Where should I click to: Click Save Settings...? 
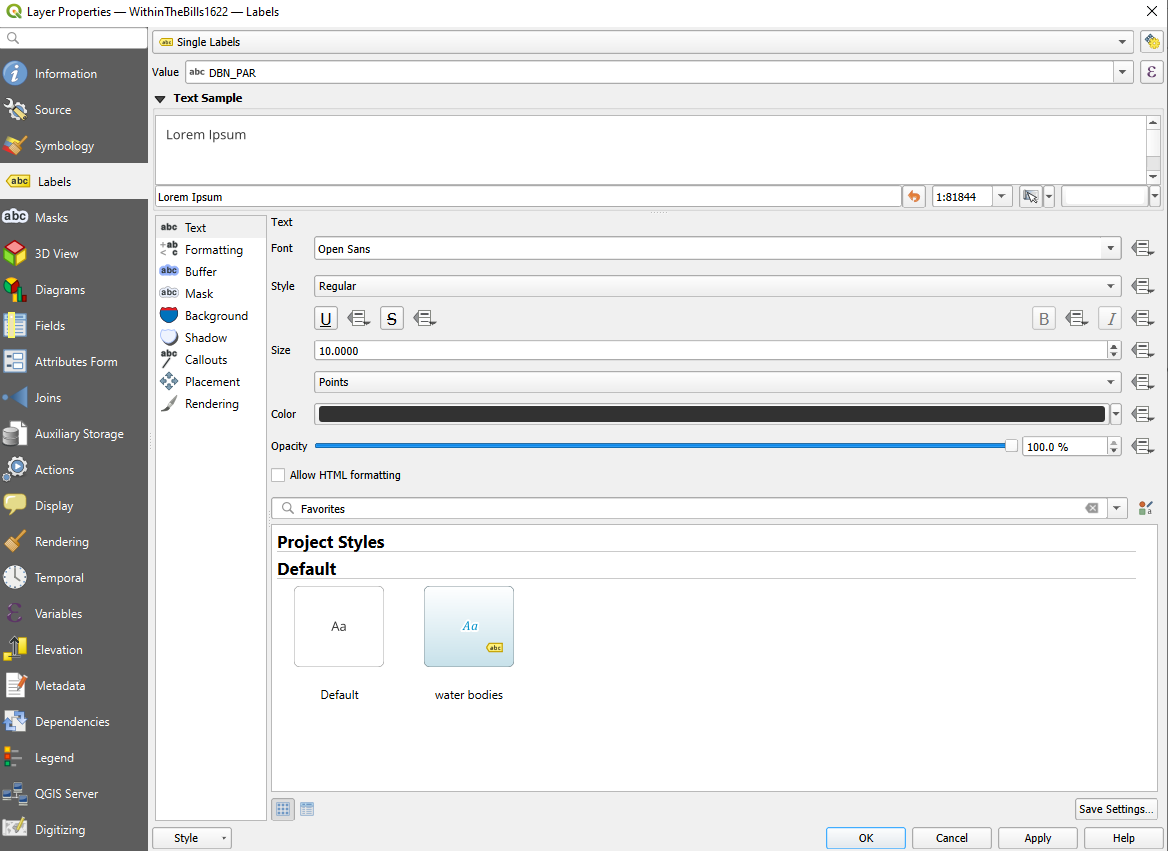tap(1116, 808)
